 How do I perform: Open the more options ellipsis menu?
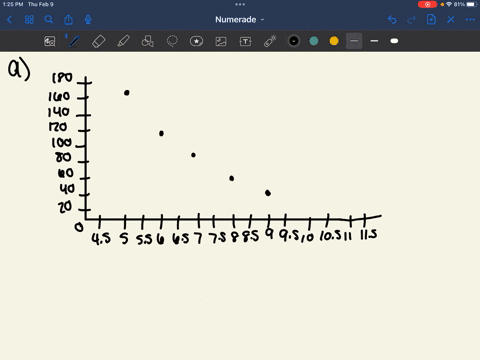[x=470, y=20]
